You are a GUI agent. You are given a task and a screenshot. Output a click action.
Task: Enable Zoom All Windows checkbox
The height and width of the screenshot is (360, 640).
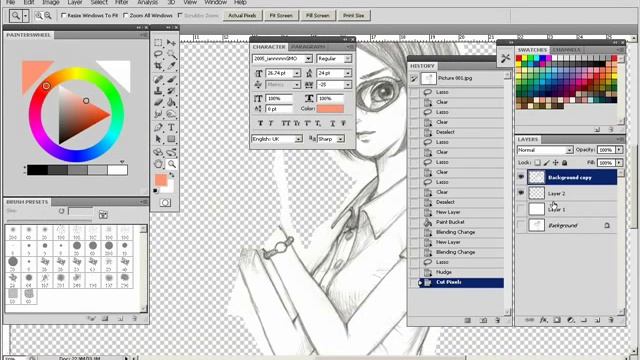coord(126,16)
